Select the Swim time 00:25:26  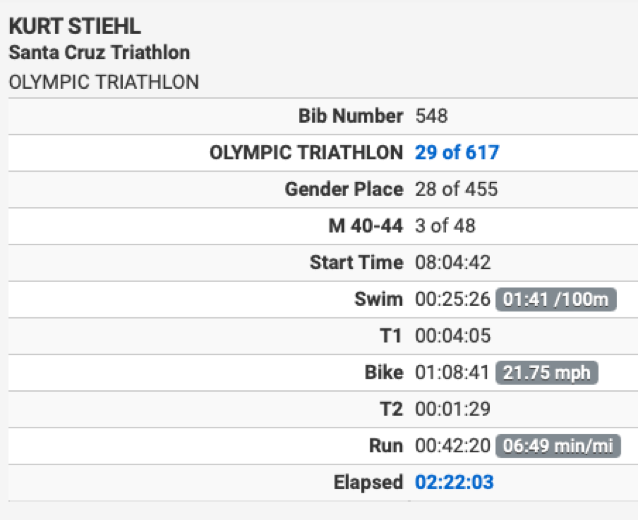[453, 299]
